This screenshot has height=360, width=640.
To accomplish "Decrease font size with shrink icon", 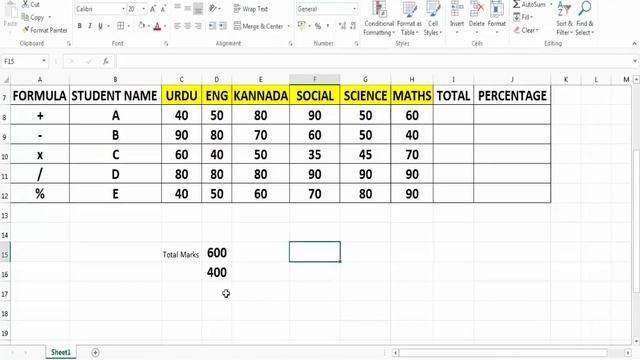I will click(x=163, y=9).
